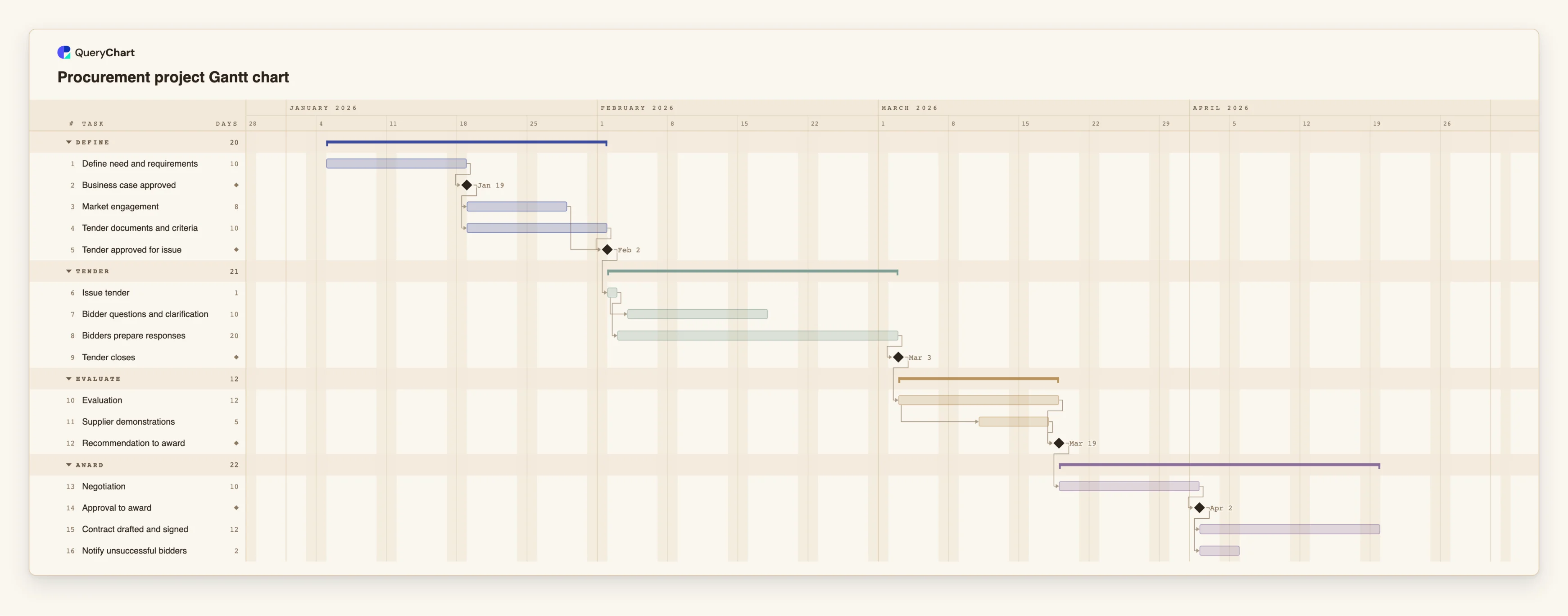1568x616 pixels.
Task: Select the Apr 2 milestone diamond
Action: coord(1199,507)
